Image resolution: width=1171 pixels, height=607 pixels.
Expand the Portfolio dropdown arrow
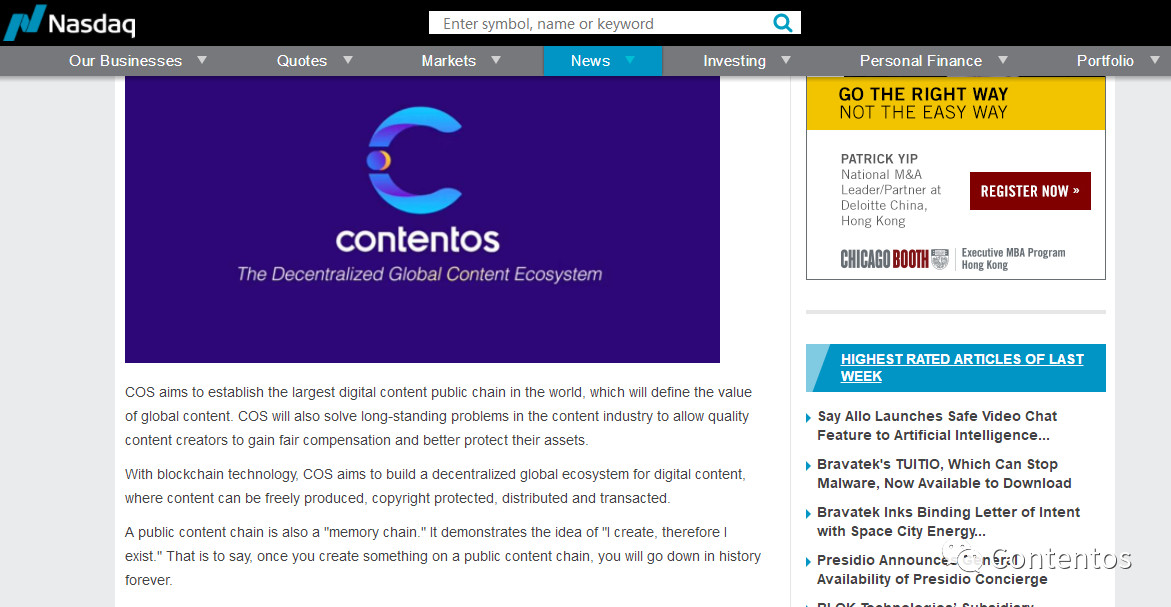pyautogui.click(x=1155, y=60)
